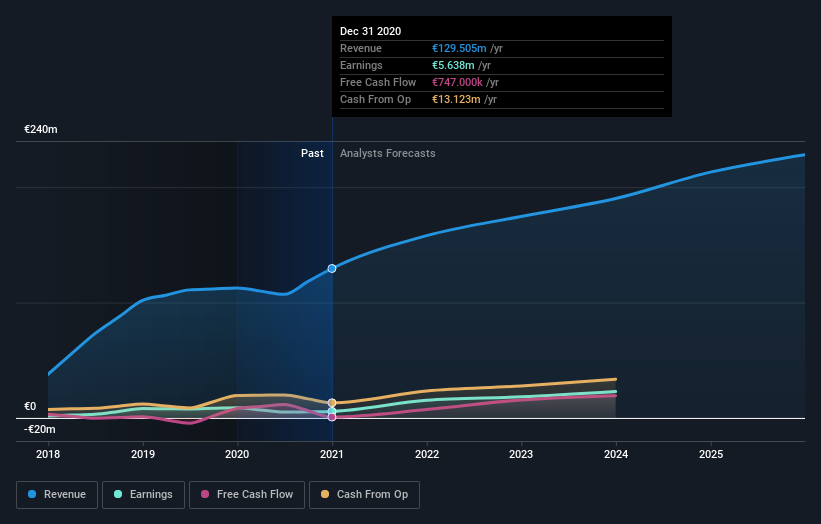Click the blue Revenue data point at 2021
The image size is (821, 524).
click(332, 269)
